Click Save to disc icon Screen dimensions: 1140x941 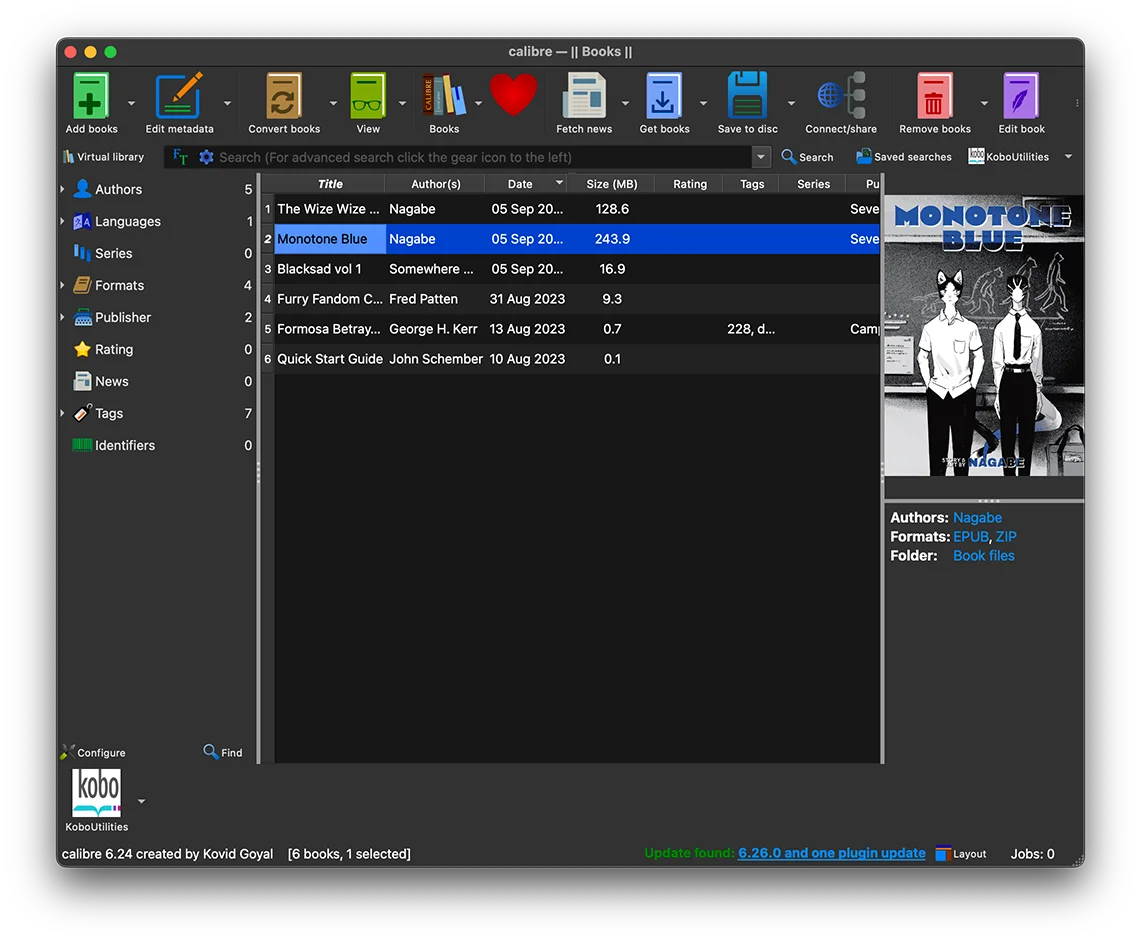[747, 95]
